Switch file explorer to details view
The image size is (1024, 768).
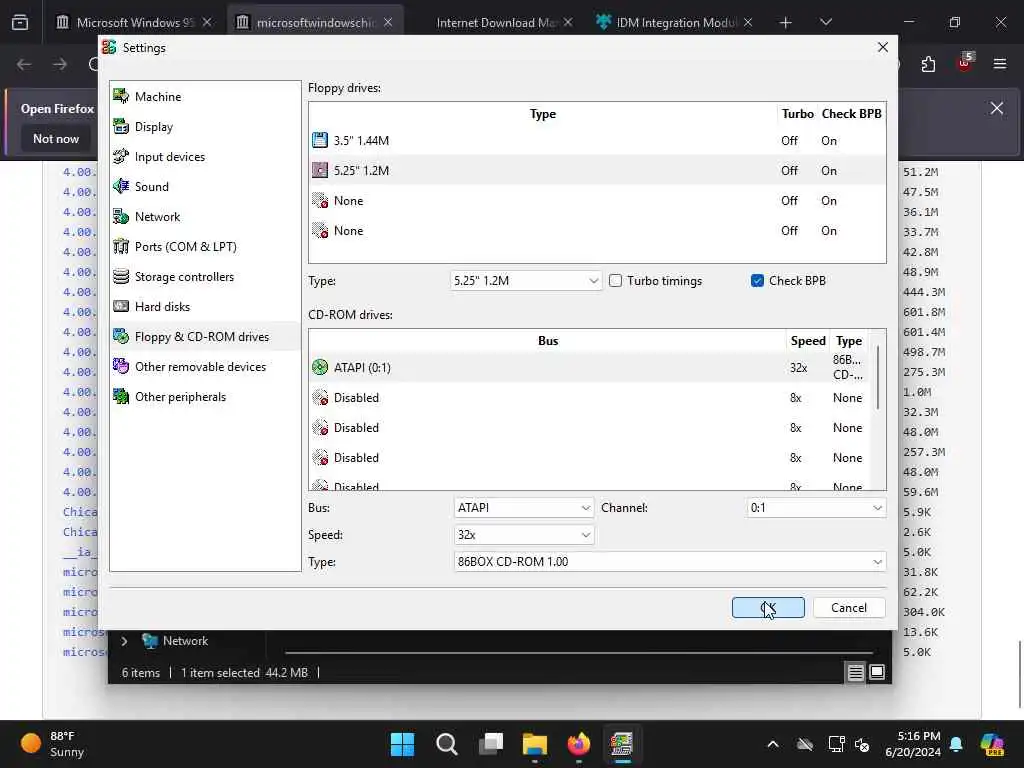click(x=856, y=672)
